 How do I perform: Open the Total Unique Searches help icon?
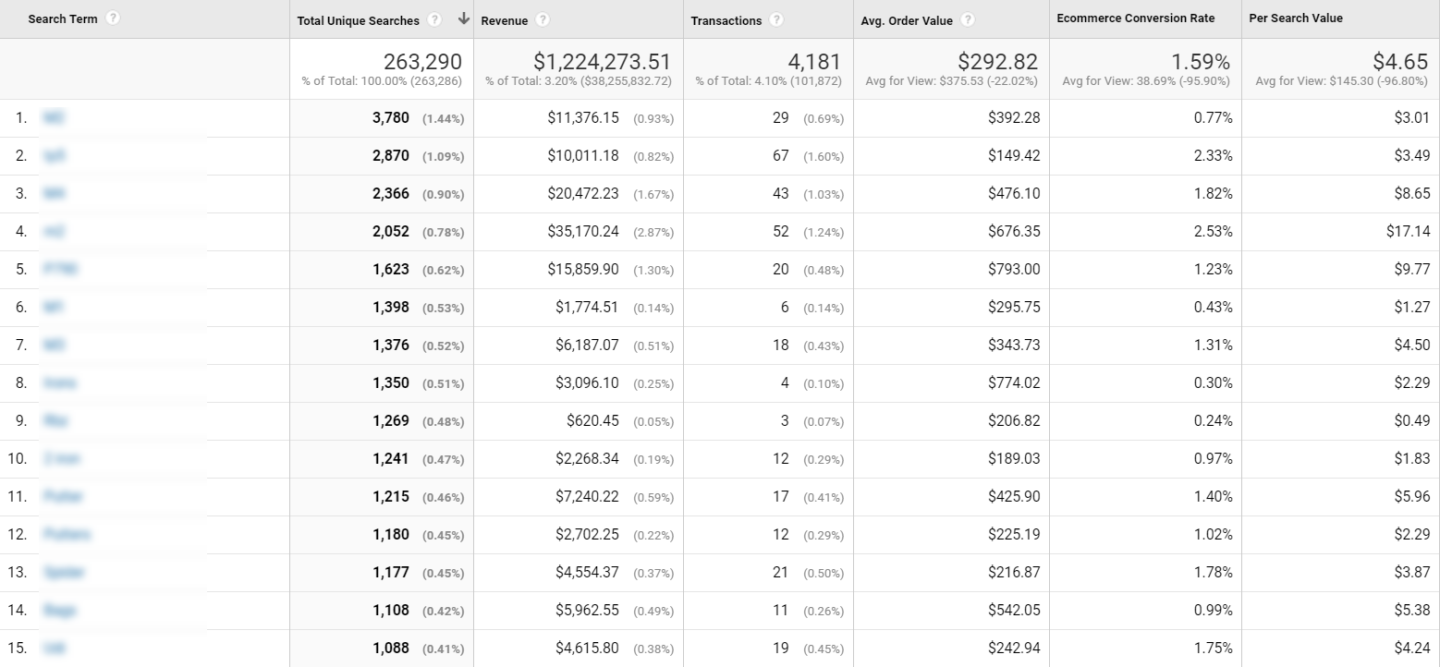pos(434,20)
